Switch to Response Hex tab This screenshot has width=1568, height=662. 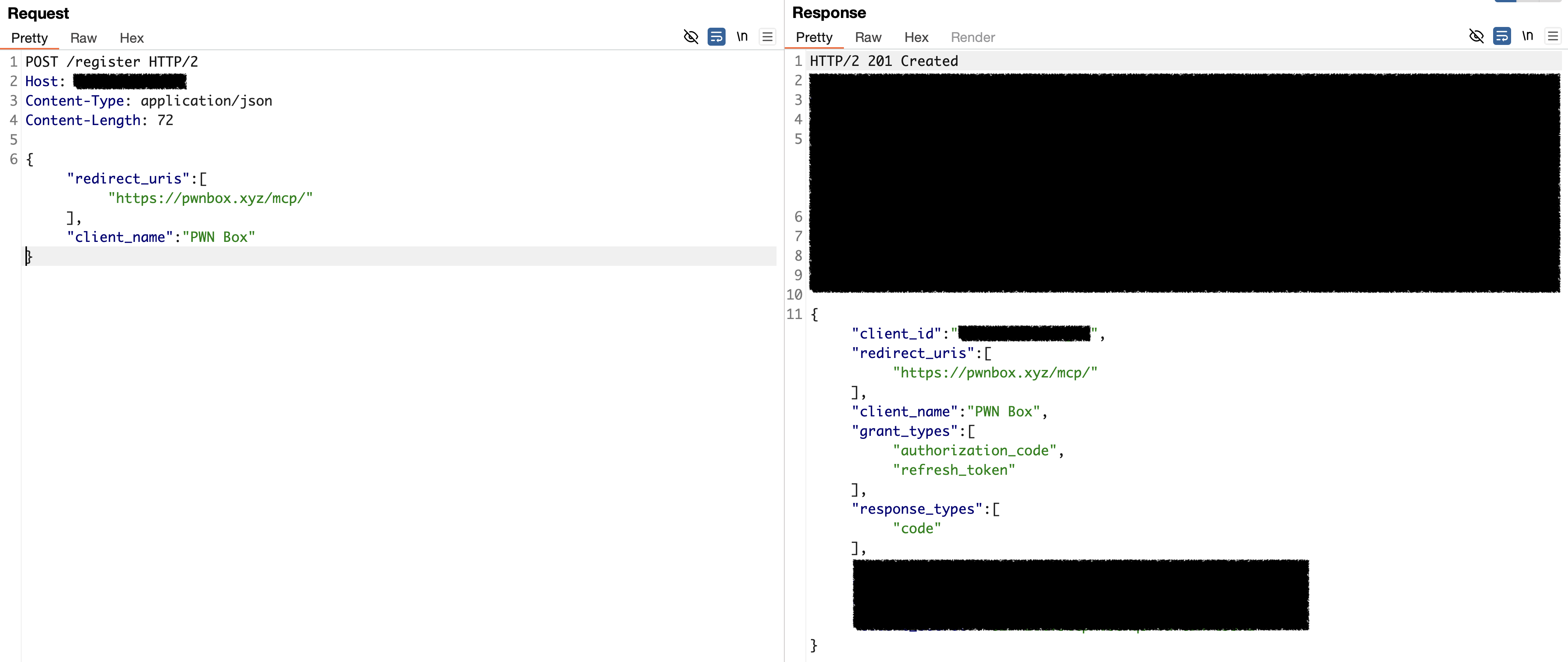click(916, 37)
